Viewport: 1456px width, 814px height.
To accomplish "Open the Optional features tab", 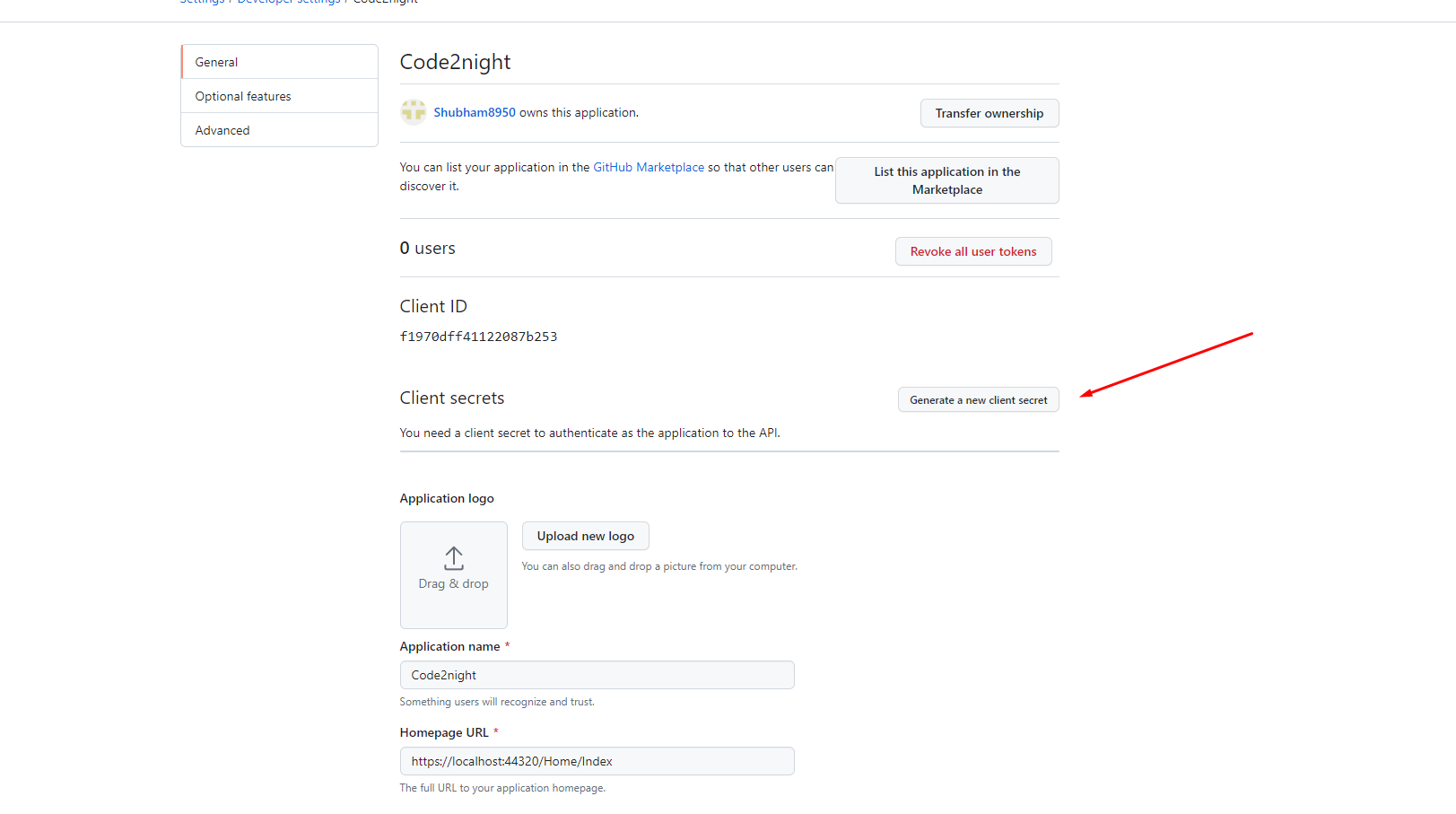I will (x=279, y=96).
